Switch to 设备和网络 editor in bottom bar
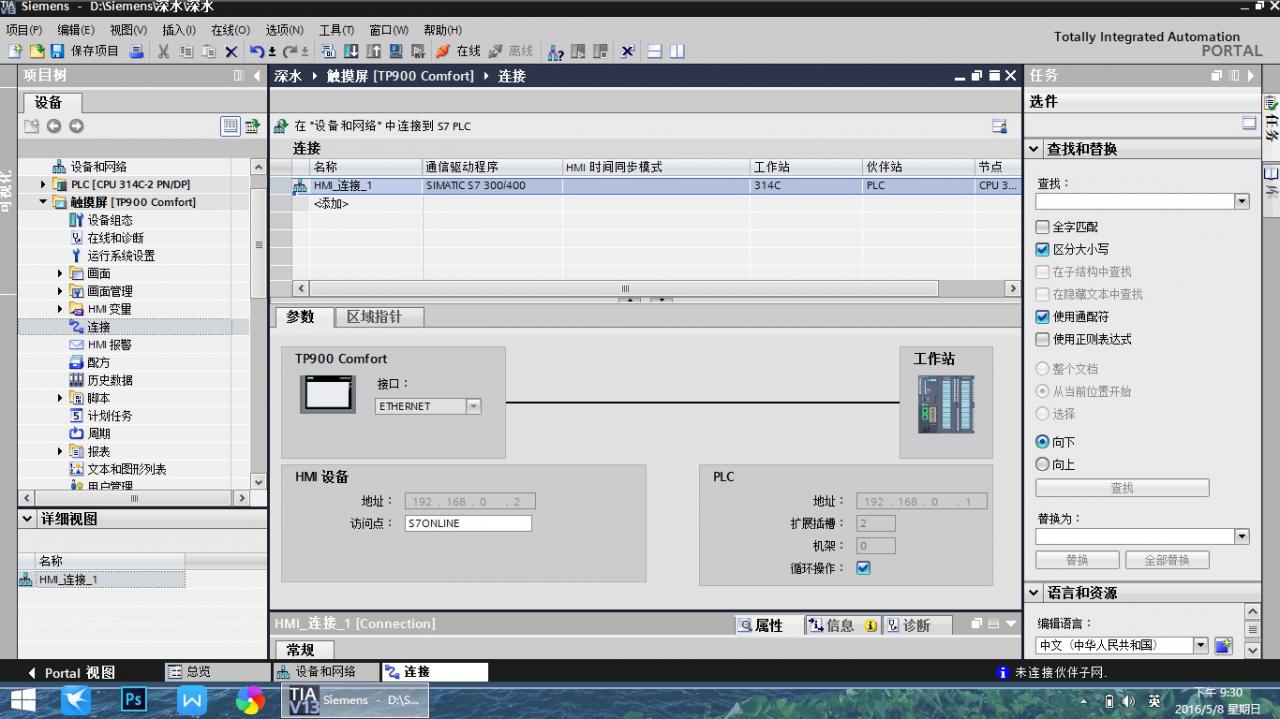The height and width of the screenshot is (719, 1280). point(325,672)
